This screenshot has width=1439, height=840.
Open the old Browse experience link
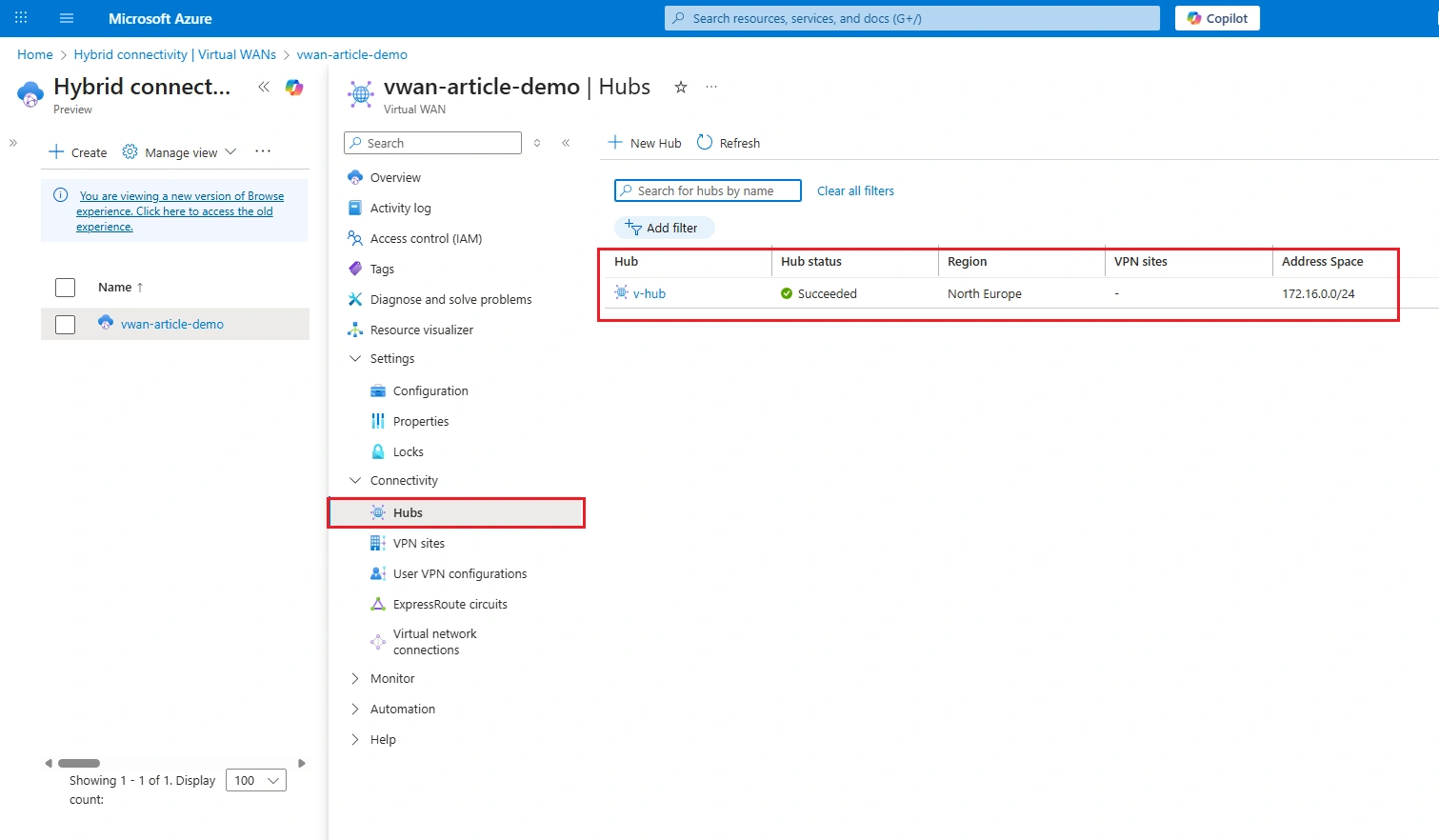(x=180, y=211)
